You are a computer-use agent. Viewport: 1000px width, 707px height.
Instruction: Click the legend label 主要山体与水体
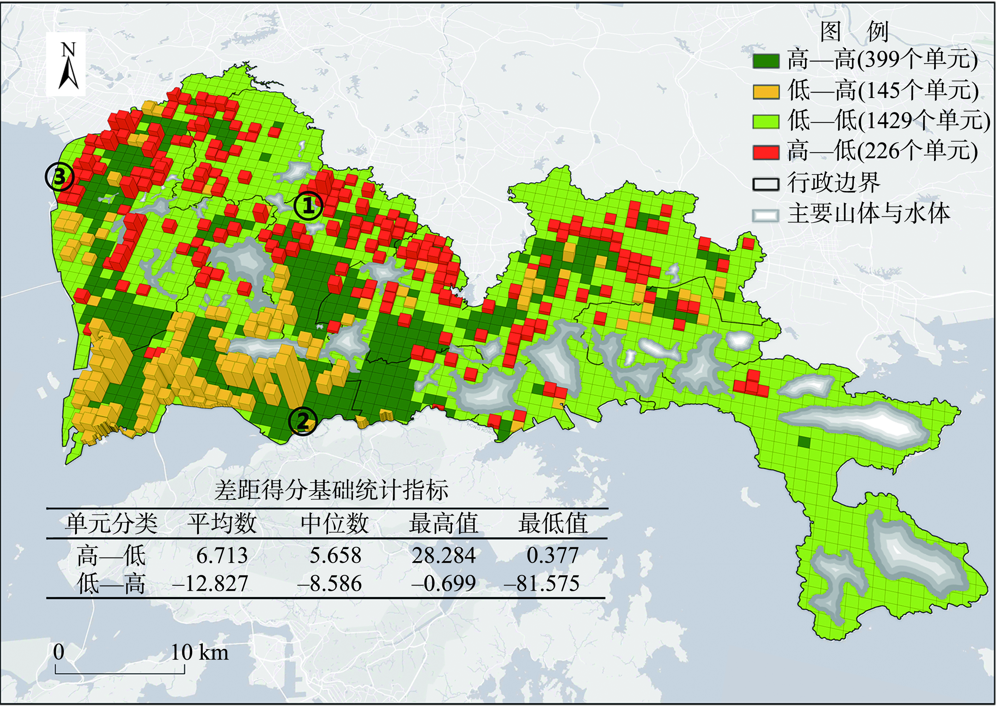point(869,213)
